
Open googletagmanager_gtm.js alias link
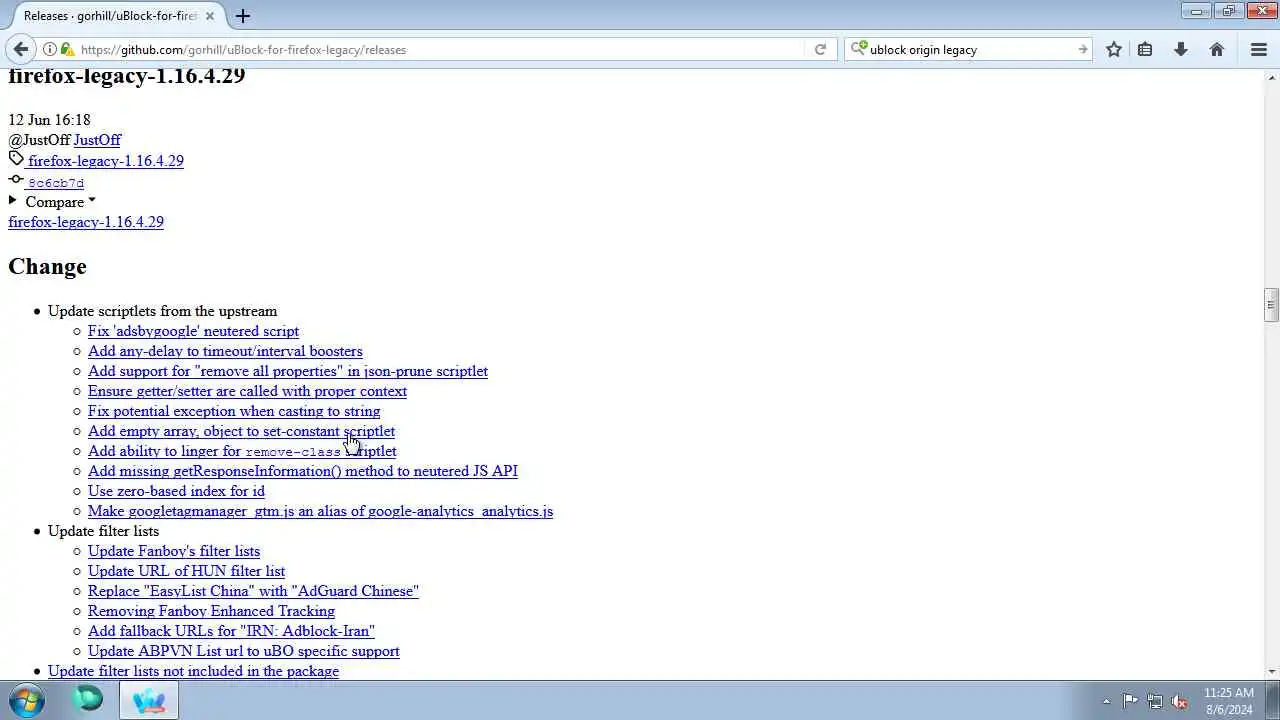[x=320, y=511]
